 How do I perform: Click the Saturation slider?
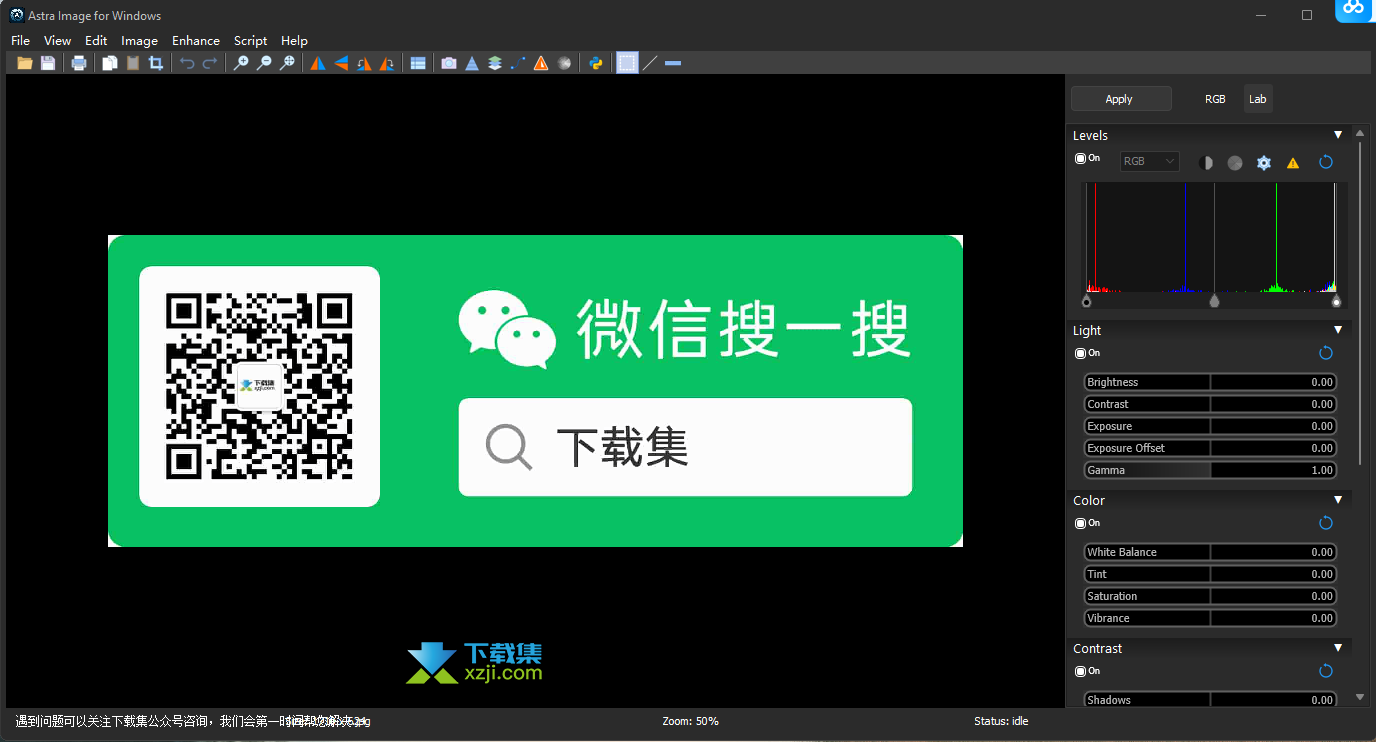tap(1210, 596)
